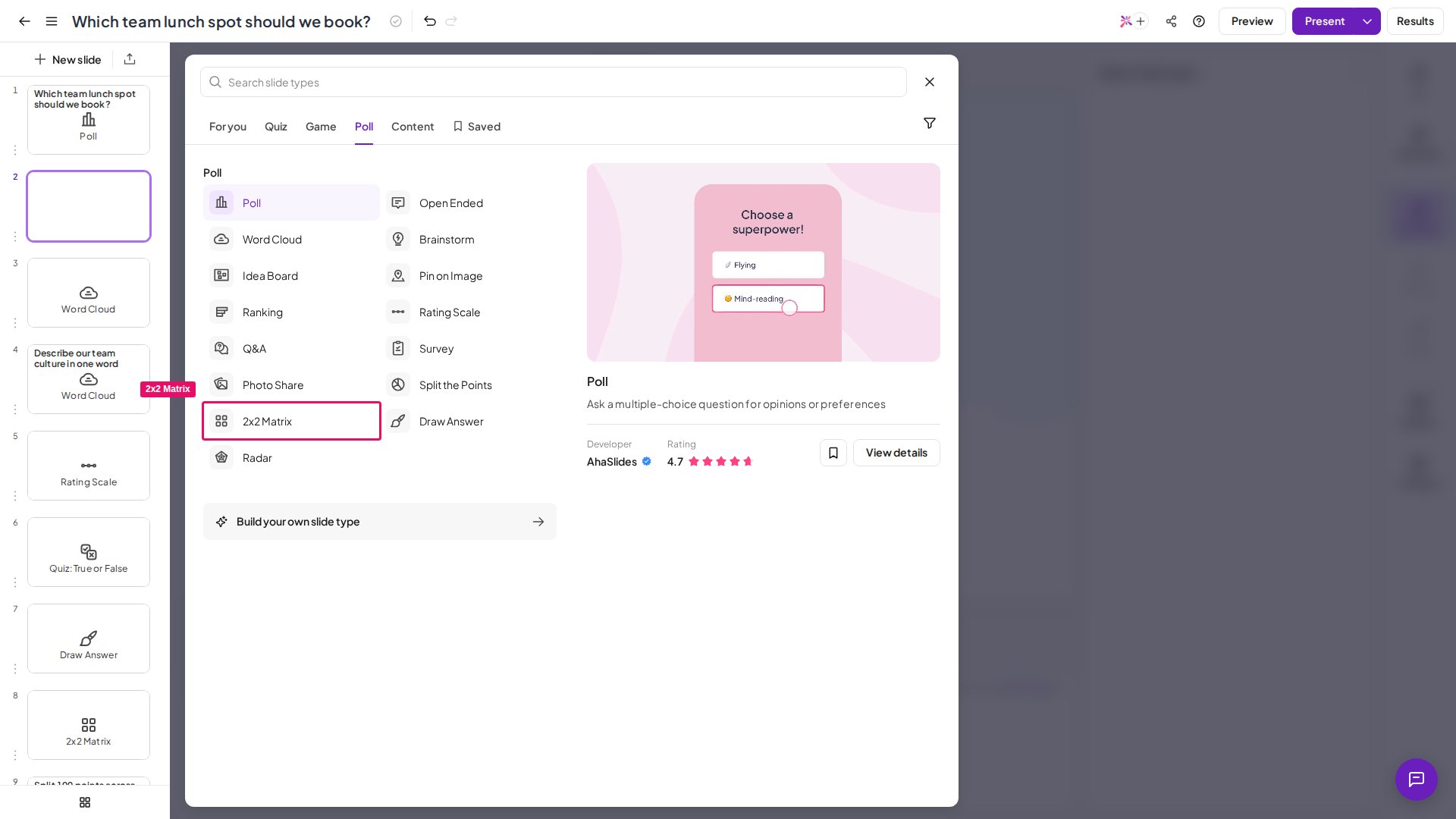Screen dimensions: 1456x819
Task: Open the share icon in the top bar
Action: point(1172,21)
